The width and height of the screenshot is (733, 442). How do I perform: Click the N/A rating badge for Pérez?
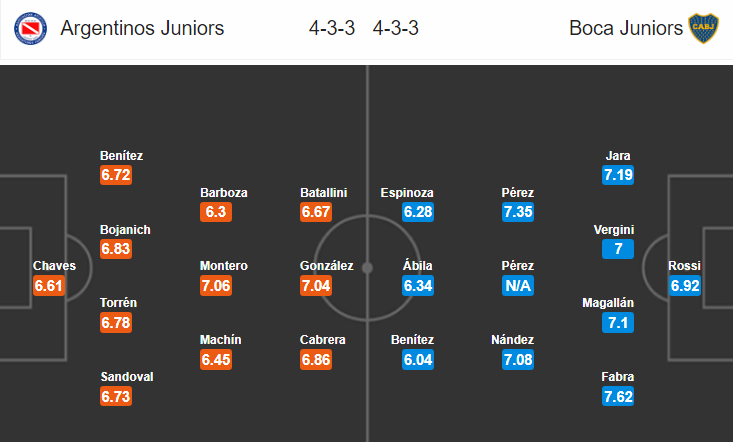point(518,285)
